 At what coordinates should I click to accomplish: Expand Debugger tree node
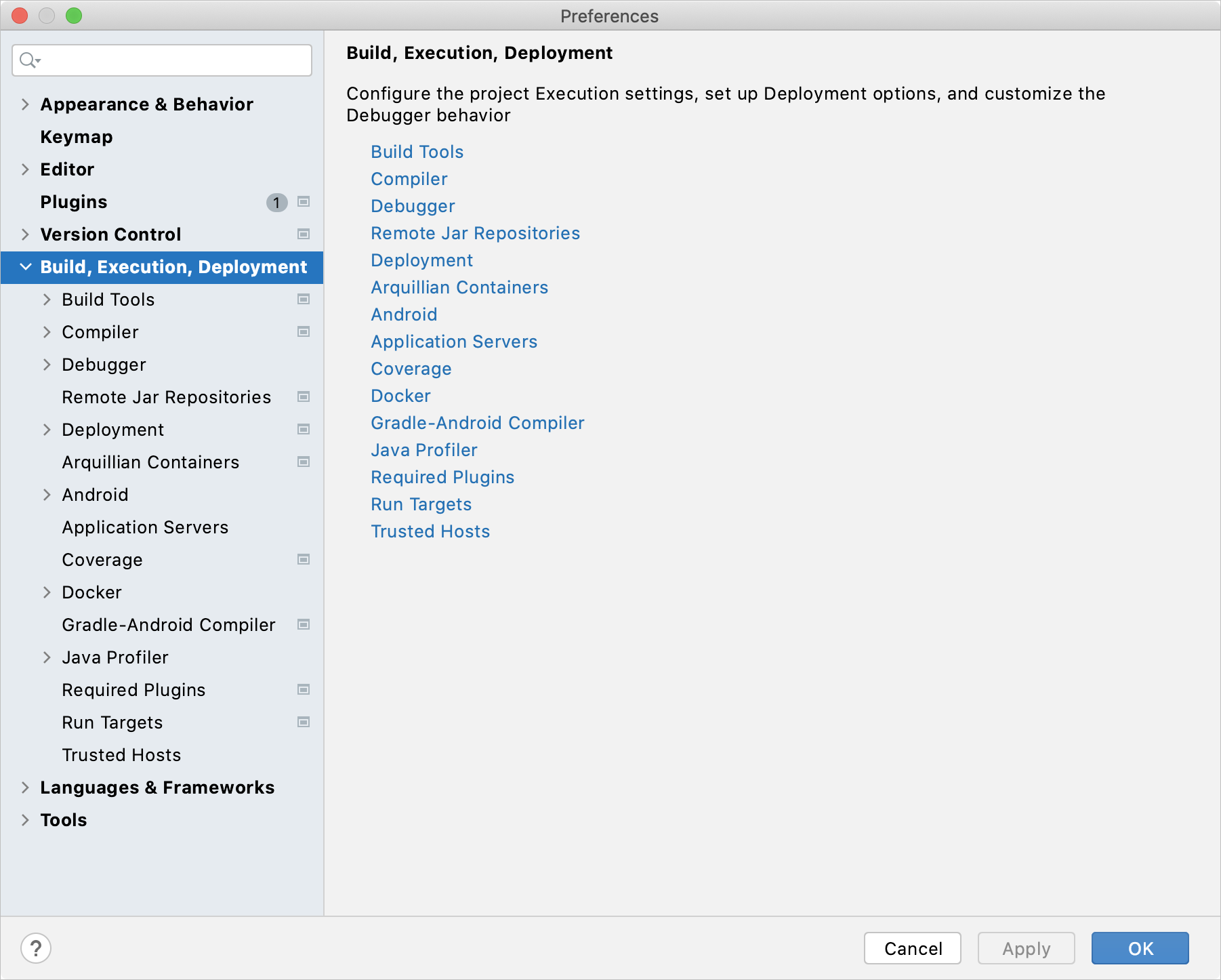click(47, 365)
